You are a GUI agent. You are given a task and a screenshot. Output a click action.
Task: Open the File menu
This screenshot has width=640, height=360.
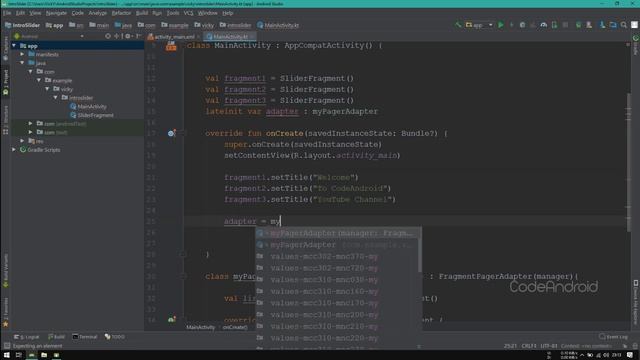(7, 13)
